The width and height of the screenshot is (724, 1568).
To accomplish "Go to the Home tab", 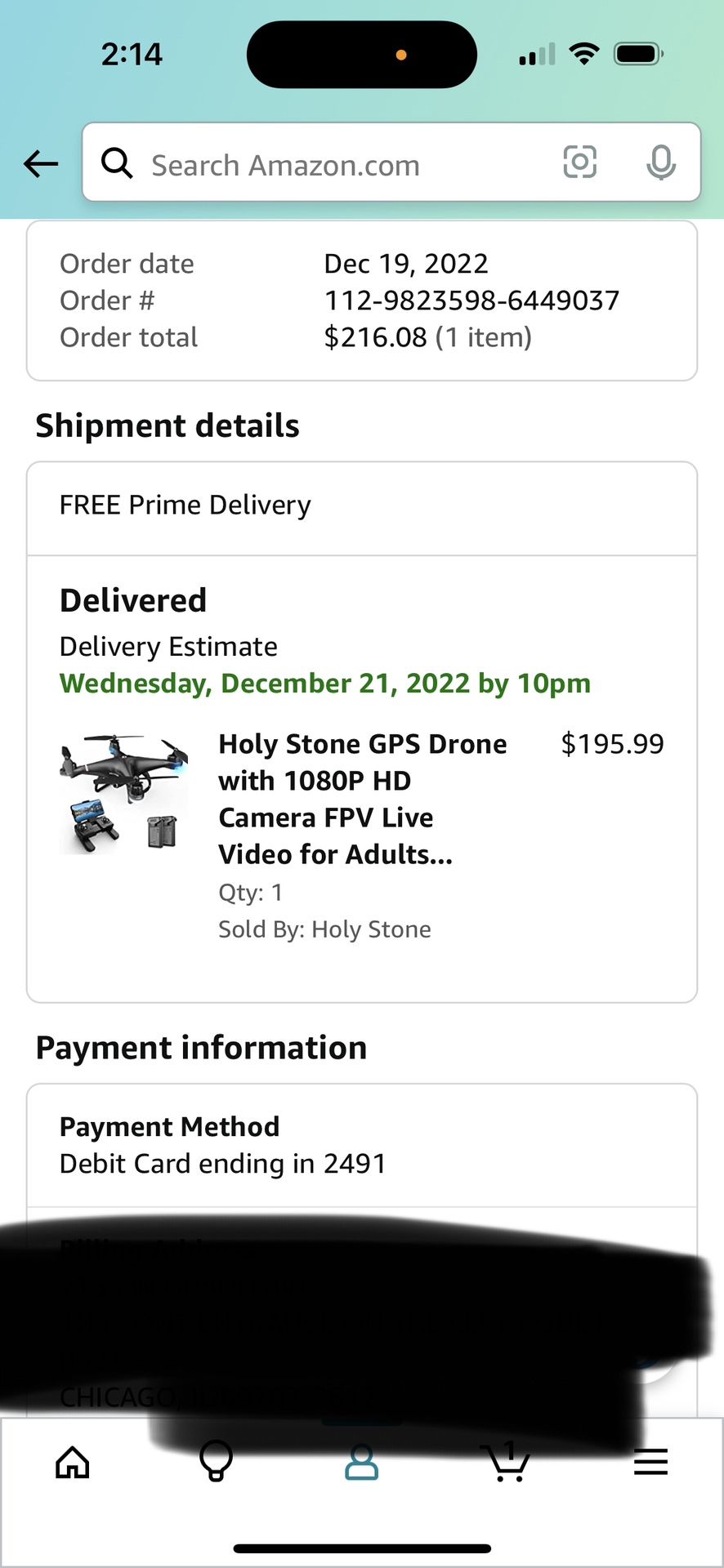I will pyautogui.click(x=73, y=1462).
